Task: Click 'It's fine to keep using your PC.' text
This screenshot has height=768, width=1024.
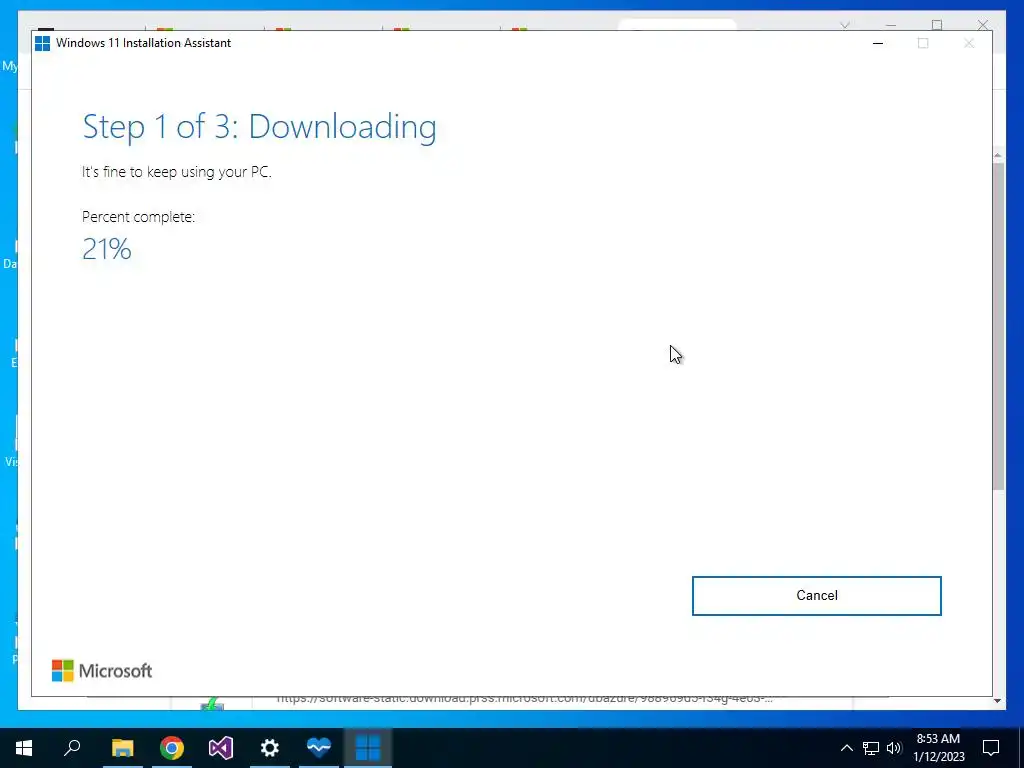Action: coord(176,172)
